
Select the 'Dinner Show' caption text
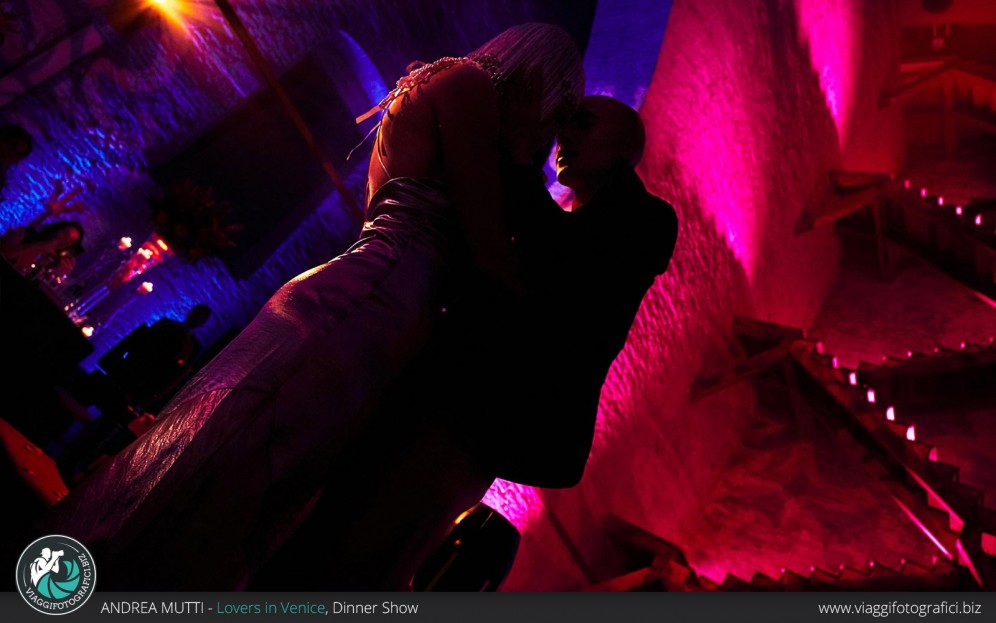tap(375, 608)
